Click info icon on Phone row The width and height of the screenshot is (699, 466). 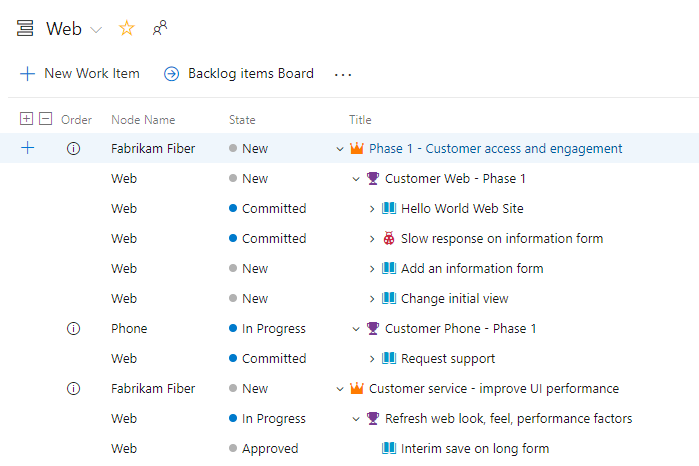[x=73, y=329]
